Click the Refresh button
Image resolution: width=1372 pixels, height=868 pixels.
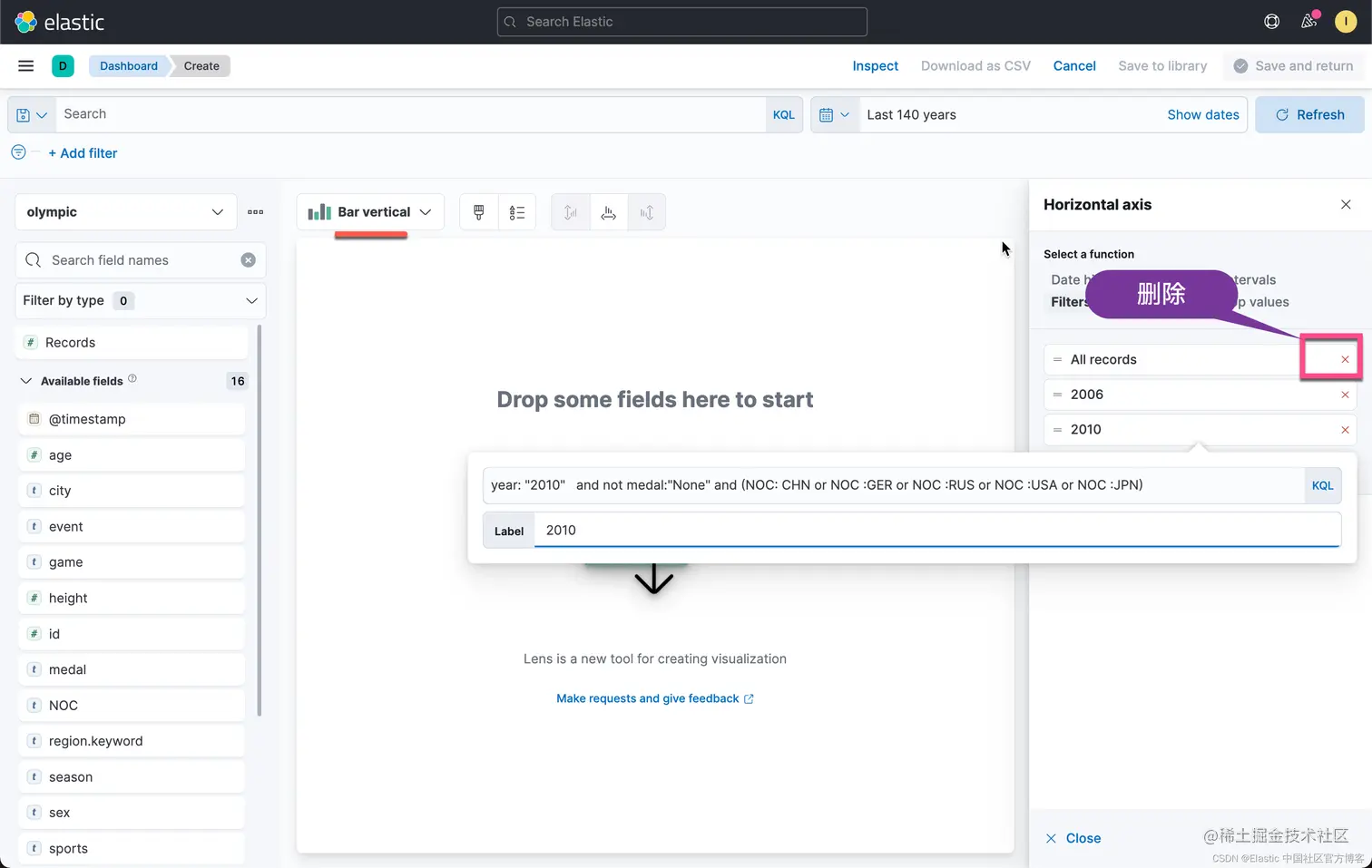(1309, 115)
